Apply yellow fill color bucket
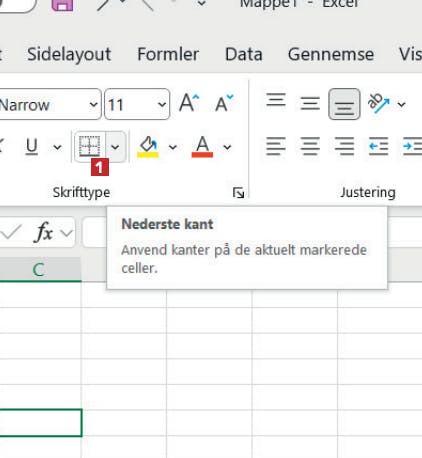This screenshot has width=422, height=458. pos(148,146)
